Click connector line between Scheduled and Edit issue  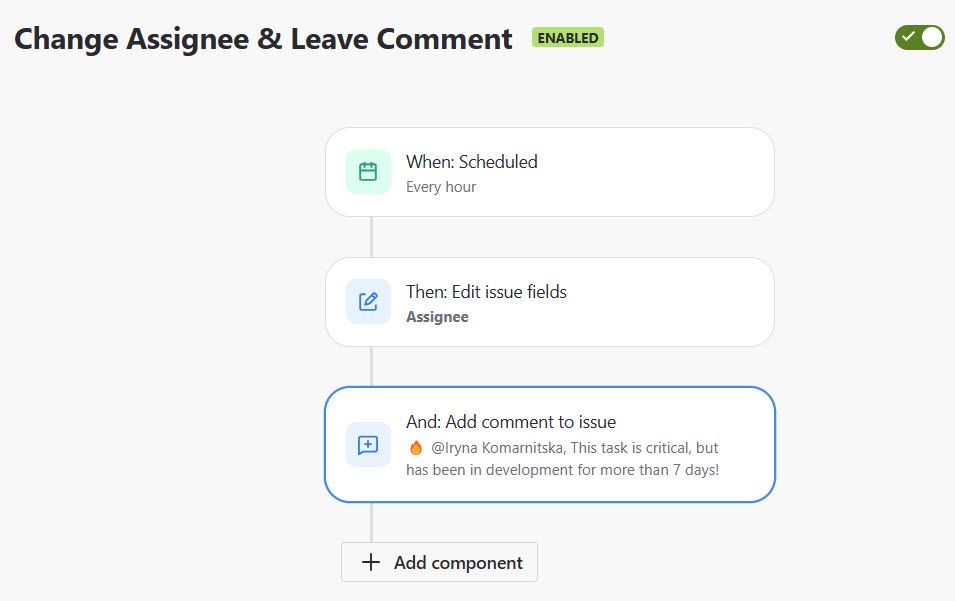click(x=372, y=237)
